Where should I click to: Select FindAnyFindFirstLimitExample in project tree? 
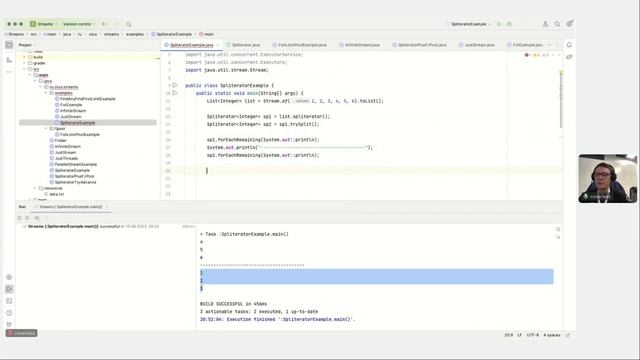[85, 99]
